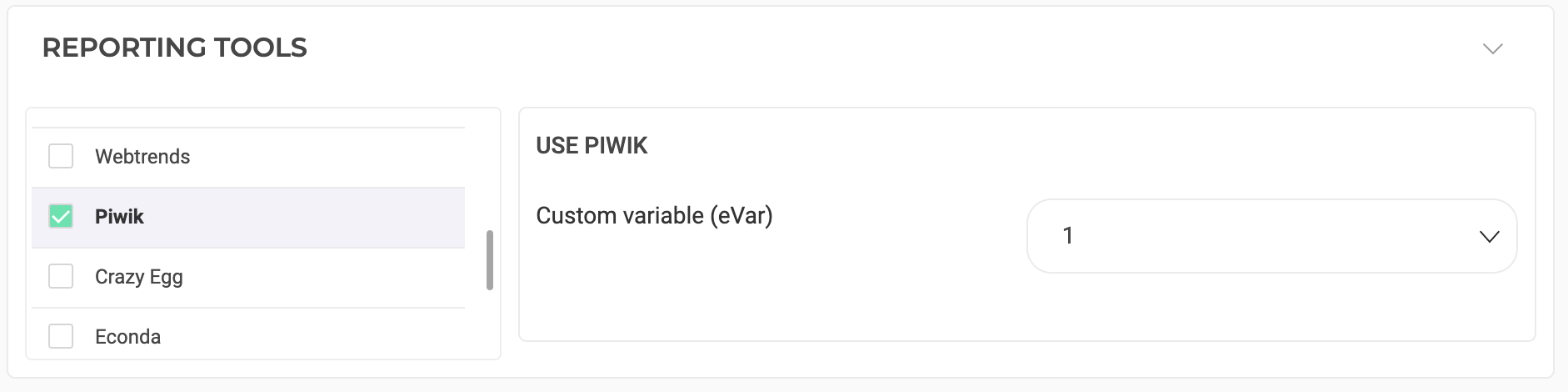
Task: Collapse the Reporting Tools section chevron
Action: pyautogui.click(x=1492, y=48)
